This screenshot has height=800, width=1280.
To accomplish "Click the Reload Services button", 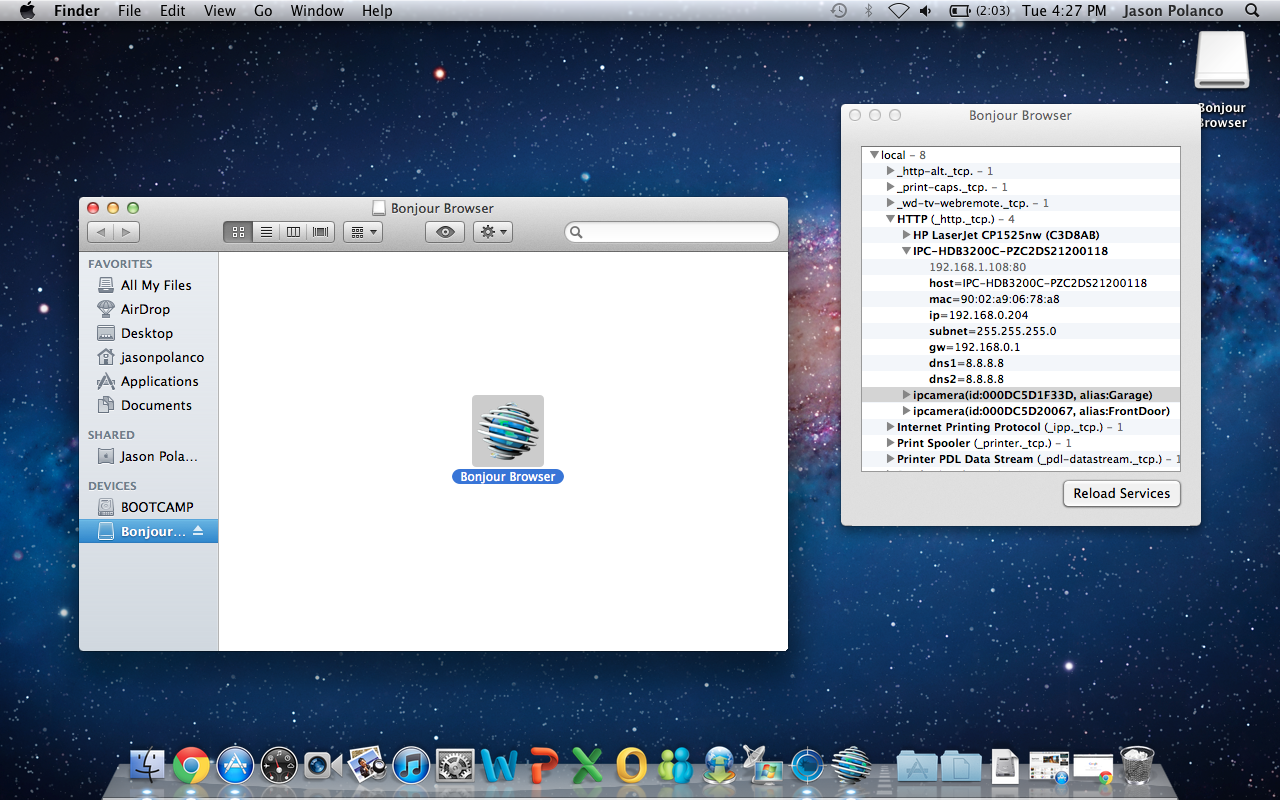I will coord(1121,493).
